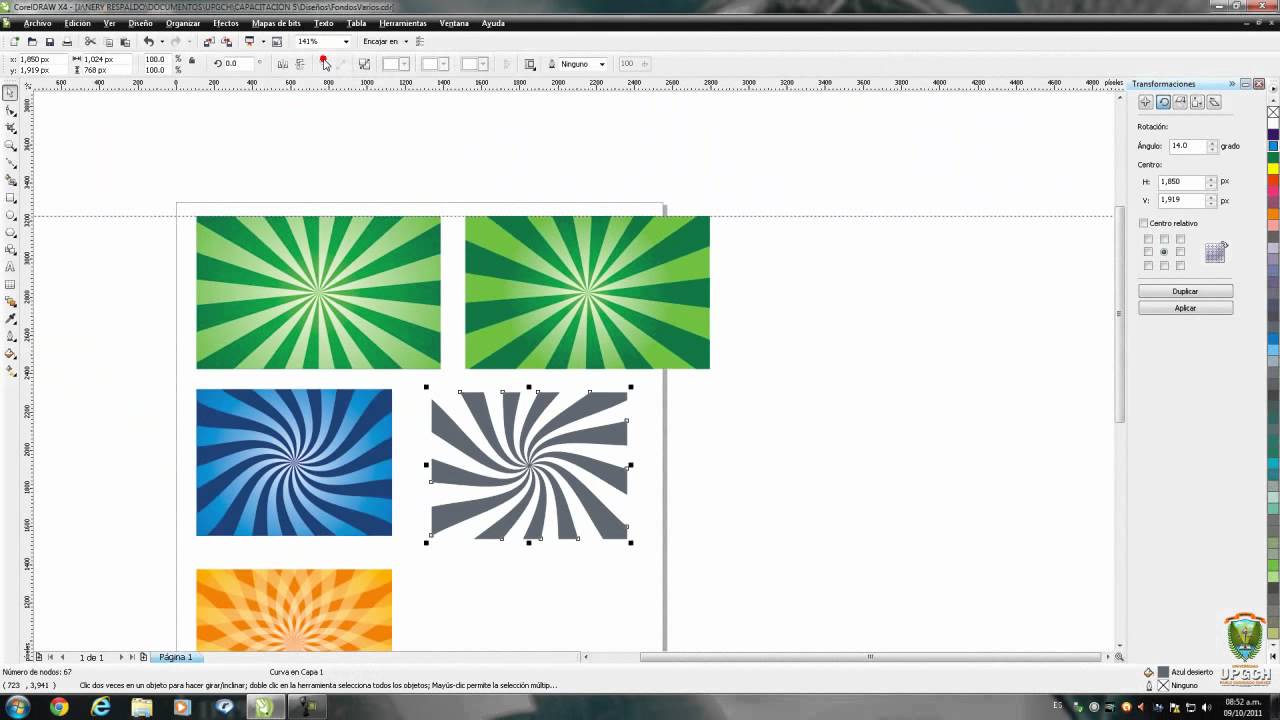Open the Mapas de bits menu
This screenshot has height=720, width=1280.
276,23
